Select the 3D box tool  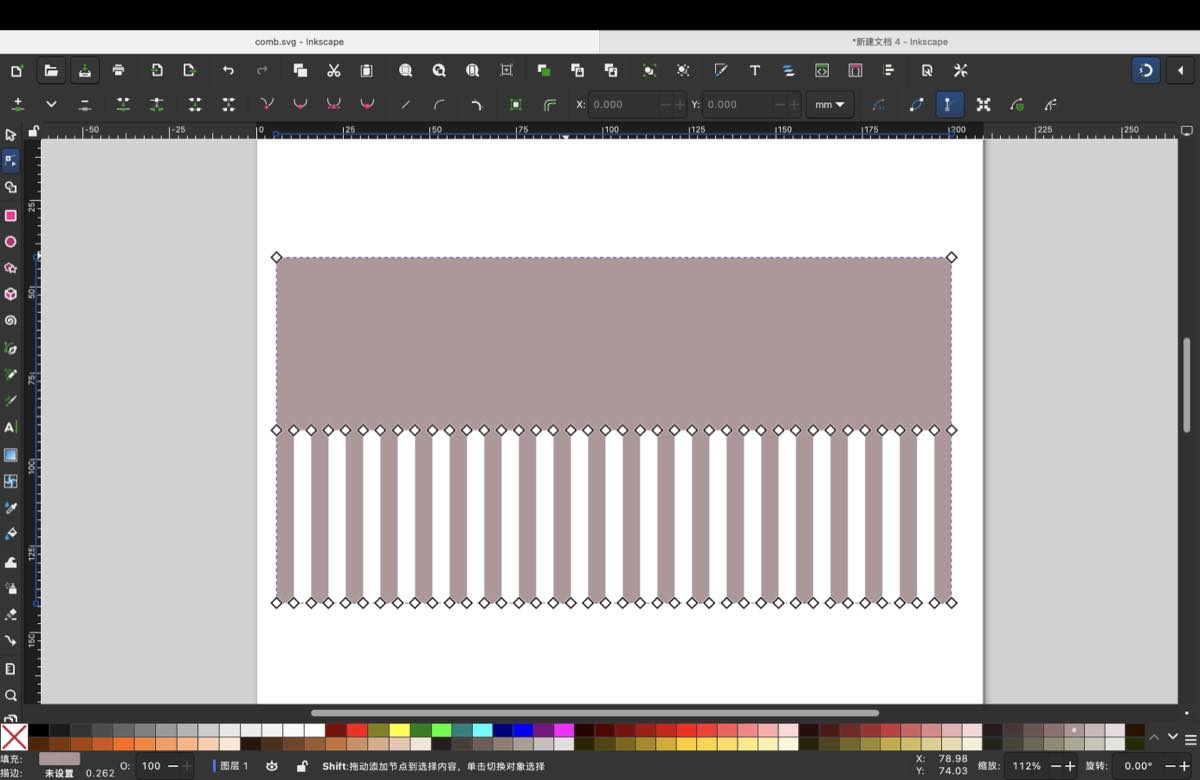click(11, 294)
